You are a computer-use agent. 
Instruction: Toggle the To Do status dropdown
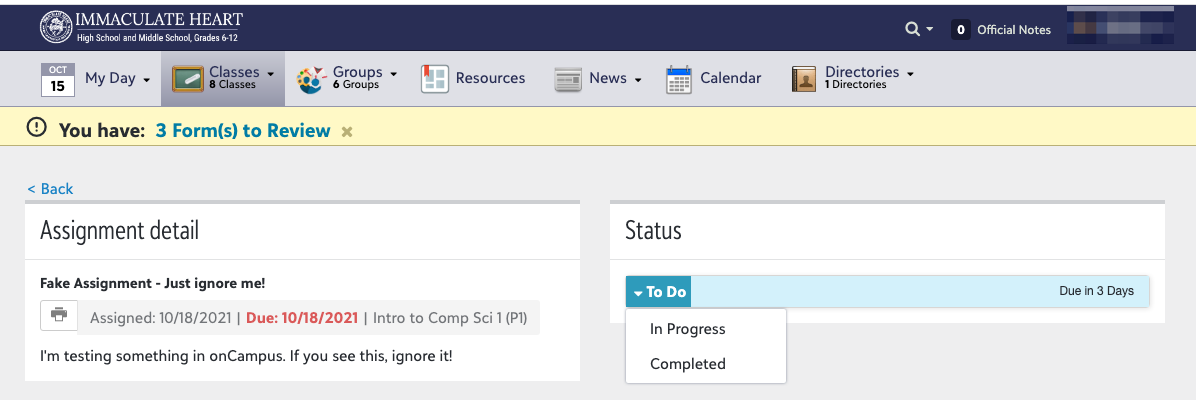click(659, 292)
